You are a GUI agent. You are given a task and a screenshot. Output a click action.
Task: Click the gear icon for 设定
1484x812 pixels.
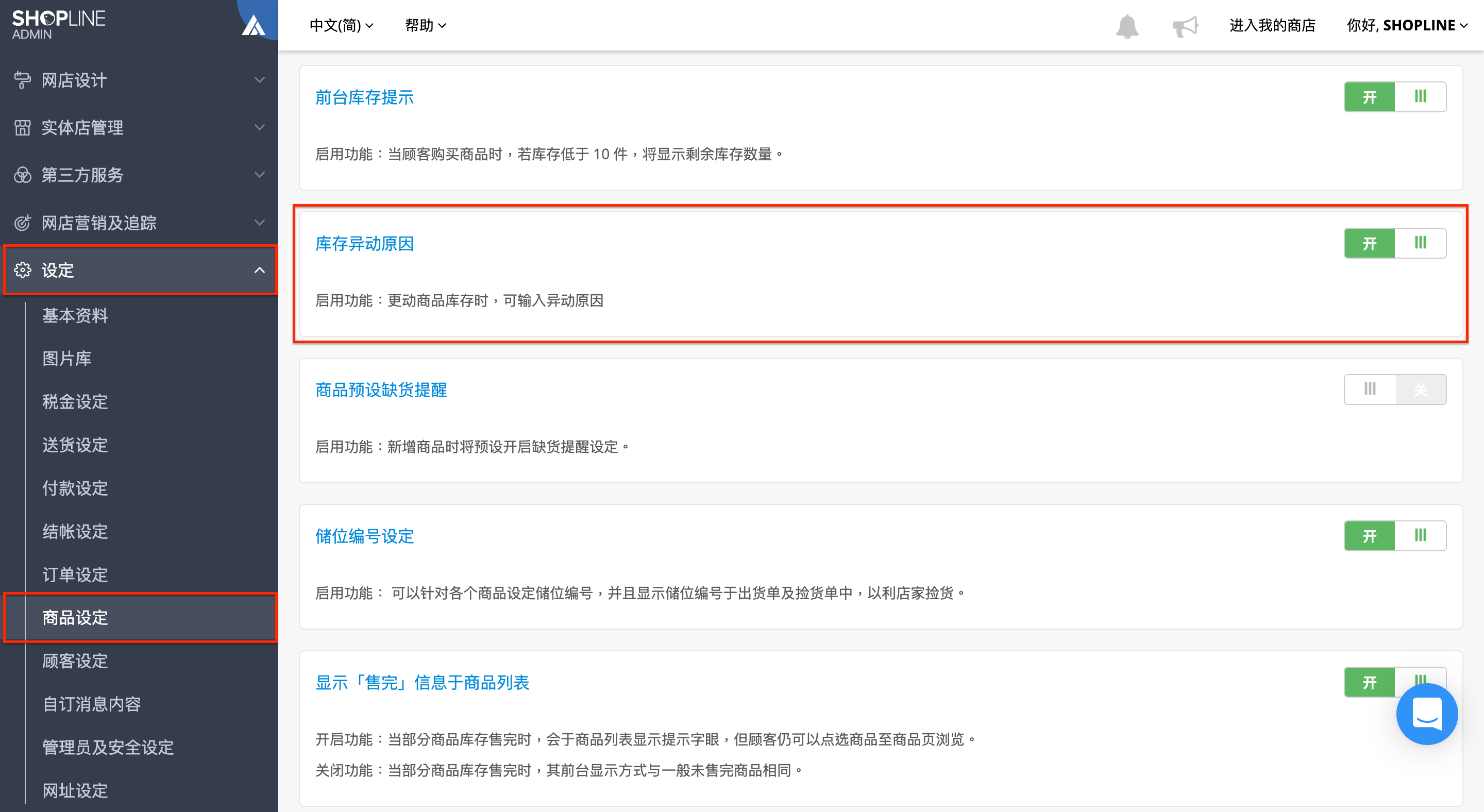pos(23,270)
